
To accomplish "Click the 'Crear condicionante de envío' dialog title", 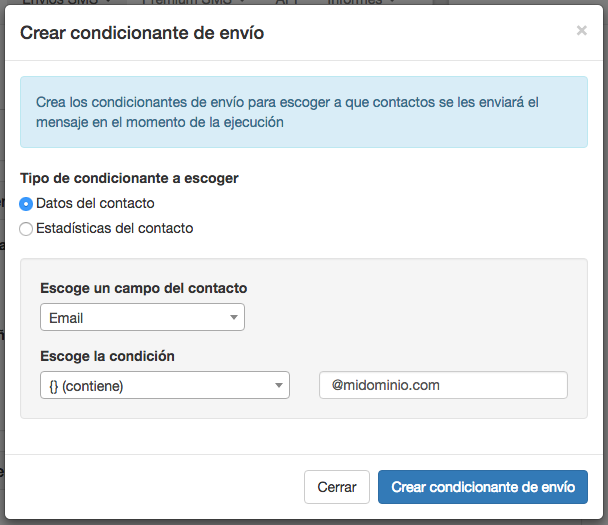I will coord(142,34).
